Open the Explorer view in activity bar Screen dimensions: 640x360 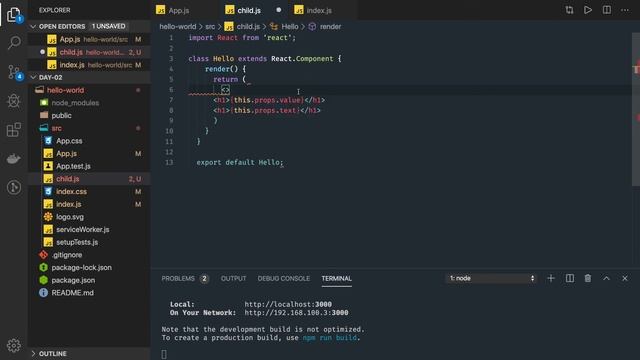[x=13, y=15]
